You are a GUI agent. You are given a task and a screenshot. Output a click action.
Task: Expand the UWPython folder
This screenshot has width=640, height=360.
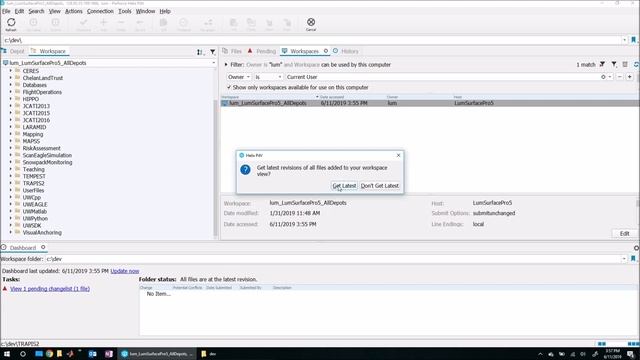(x=11, y=218)
